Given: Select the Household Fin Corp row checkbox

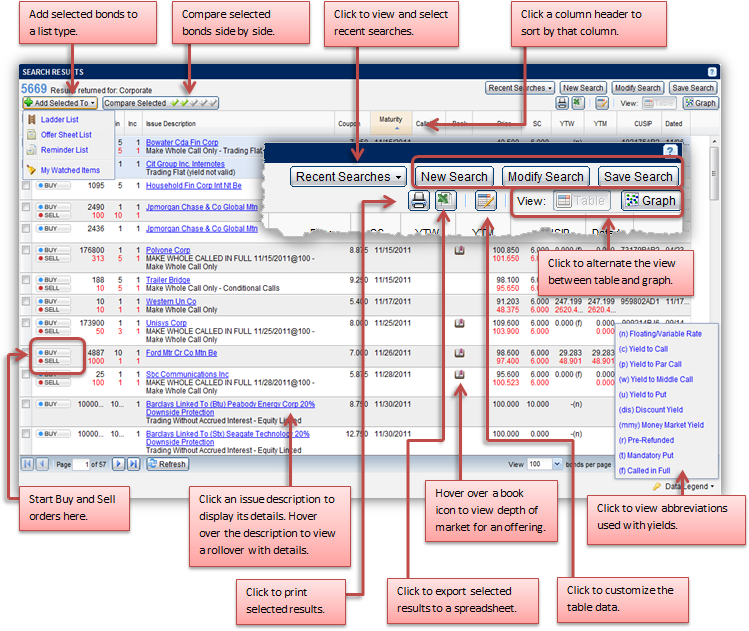Looking at the screenshot, I should click(x=26, y=186).
